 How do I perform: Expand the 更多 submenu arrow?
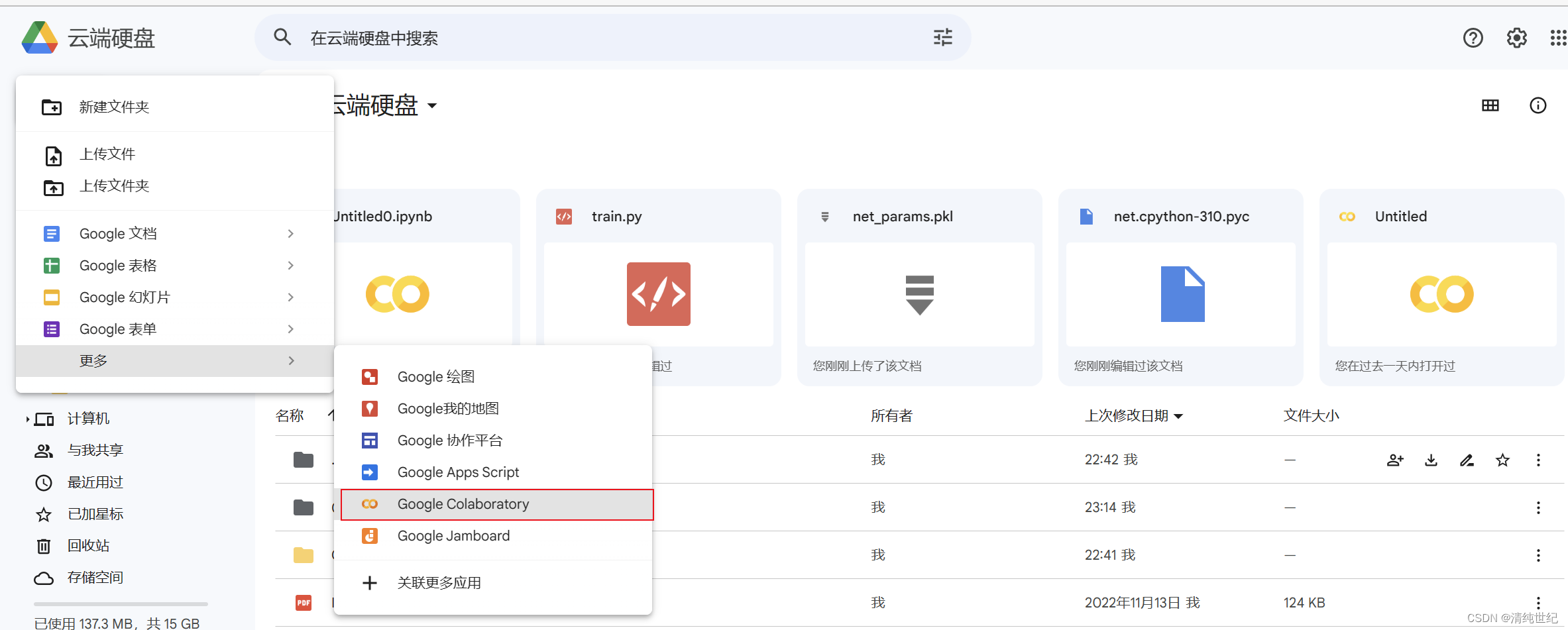(x=290, y=361)
